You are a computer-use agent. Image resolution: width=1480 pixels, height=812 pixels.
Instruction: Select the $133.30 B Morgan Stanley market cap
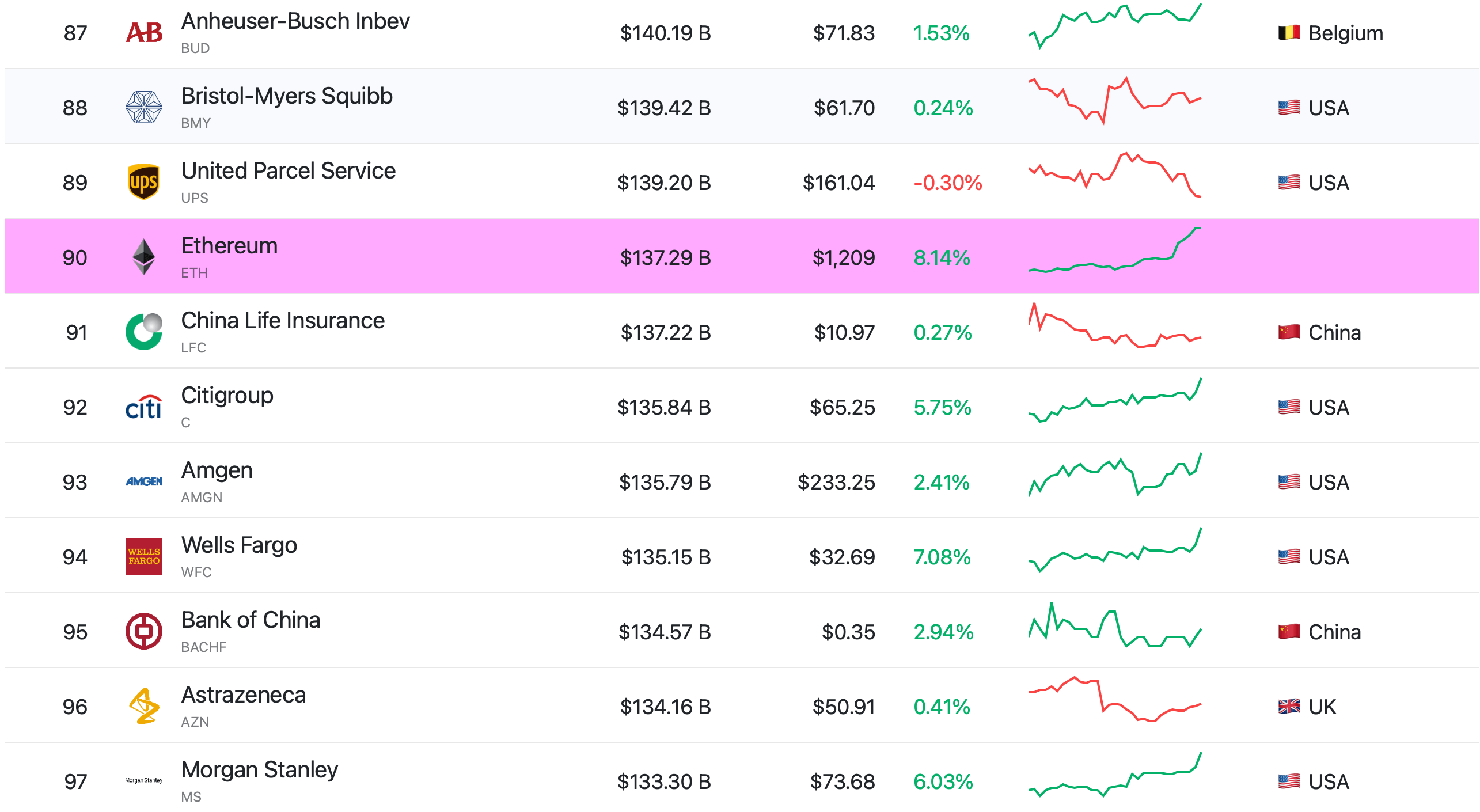(x=664, y=782)
